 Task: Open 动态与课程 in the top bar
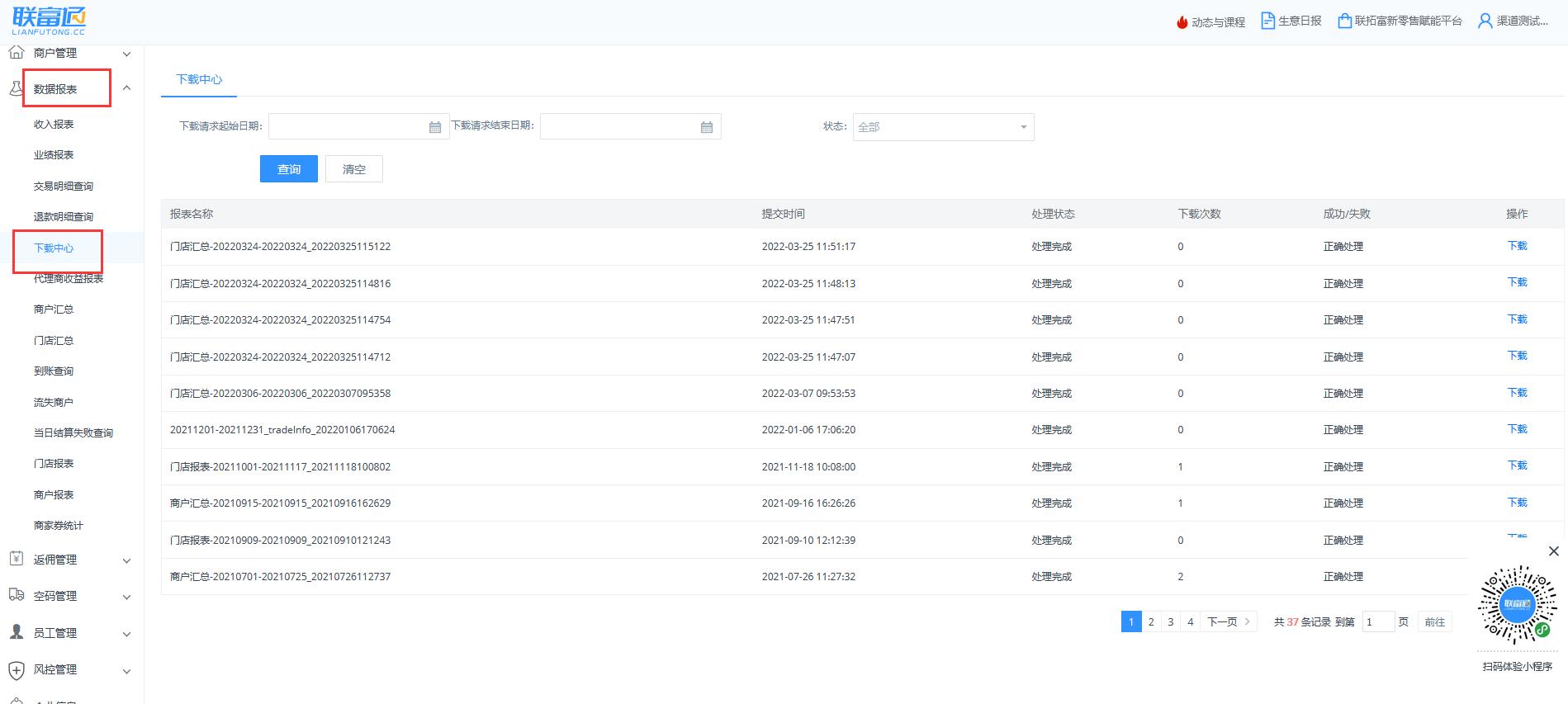[x=1218, y=22]
